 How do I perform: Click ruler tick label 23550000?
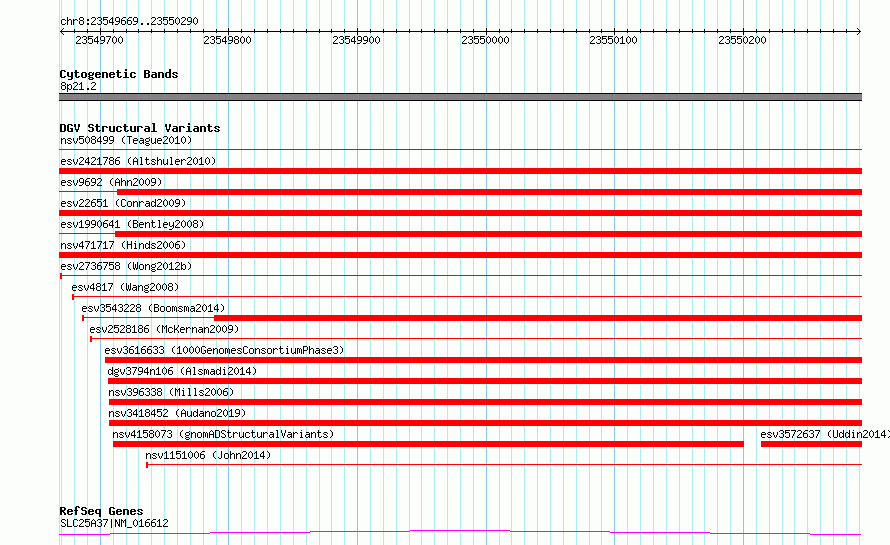click(485, 40)
